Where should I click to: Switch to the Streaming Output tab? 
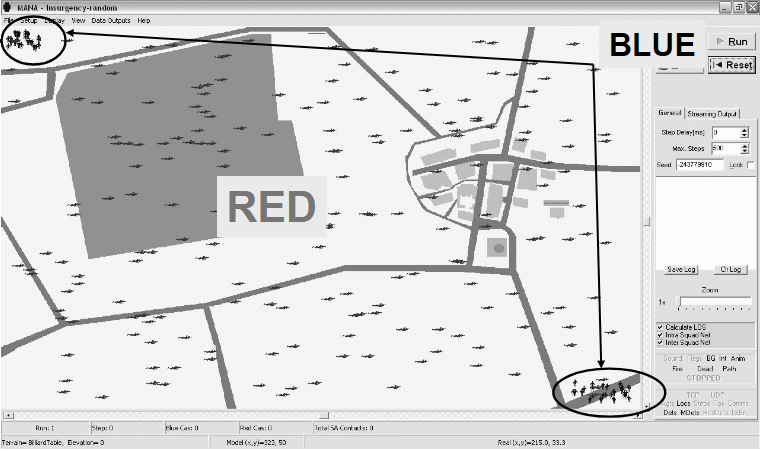tap(712, 114)
